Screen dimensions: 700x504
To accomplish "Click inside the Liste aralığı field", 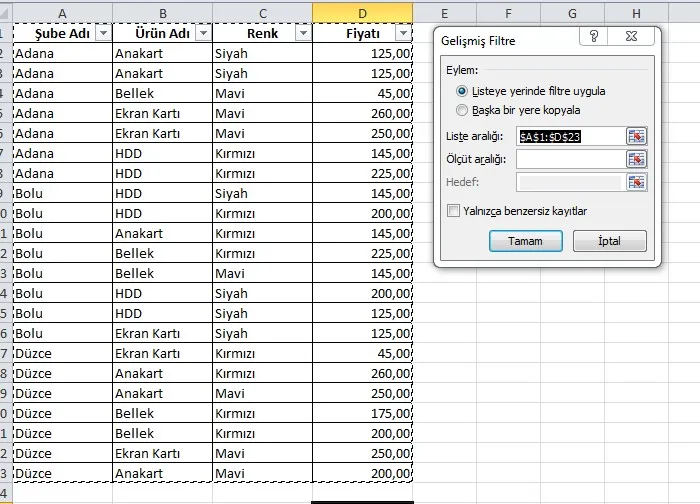I will click(x=570, y=136).
